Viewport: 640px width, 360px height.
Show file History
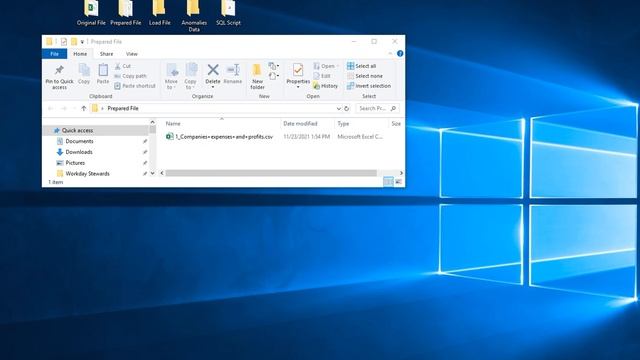tap(325, 86)
